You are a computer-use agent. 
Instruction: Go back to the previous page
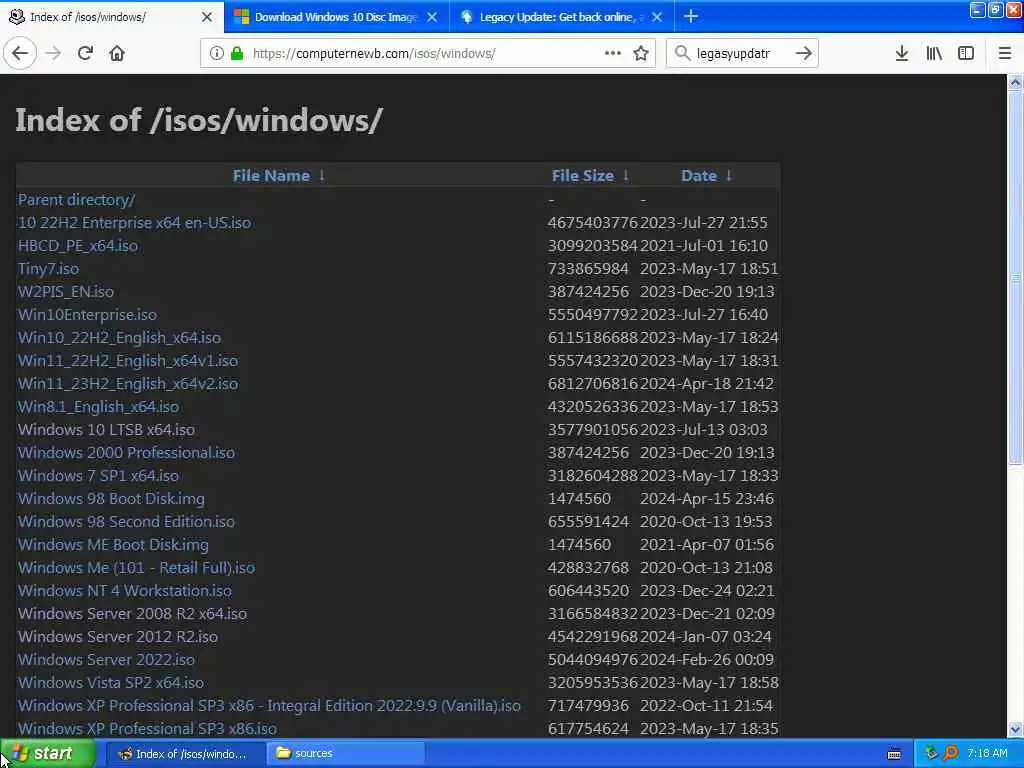click(20, 54)
